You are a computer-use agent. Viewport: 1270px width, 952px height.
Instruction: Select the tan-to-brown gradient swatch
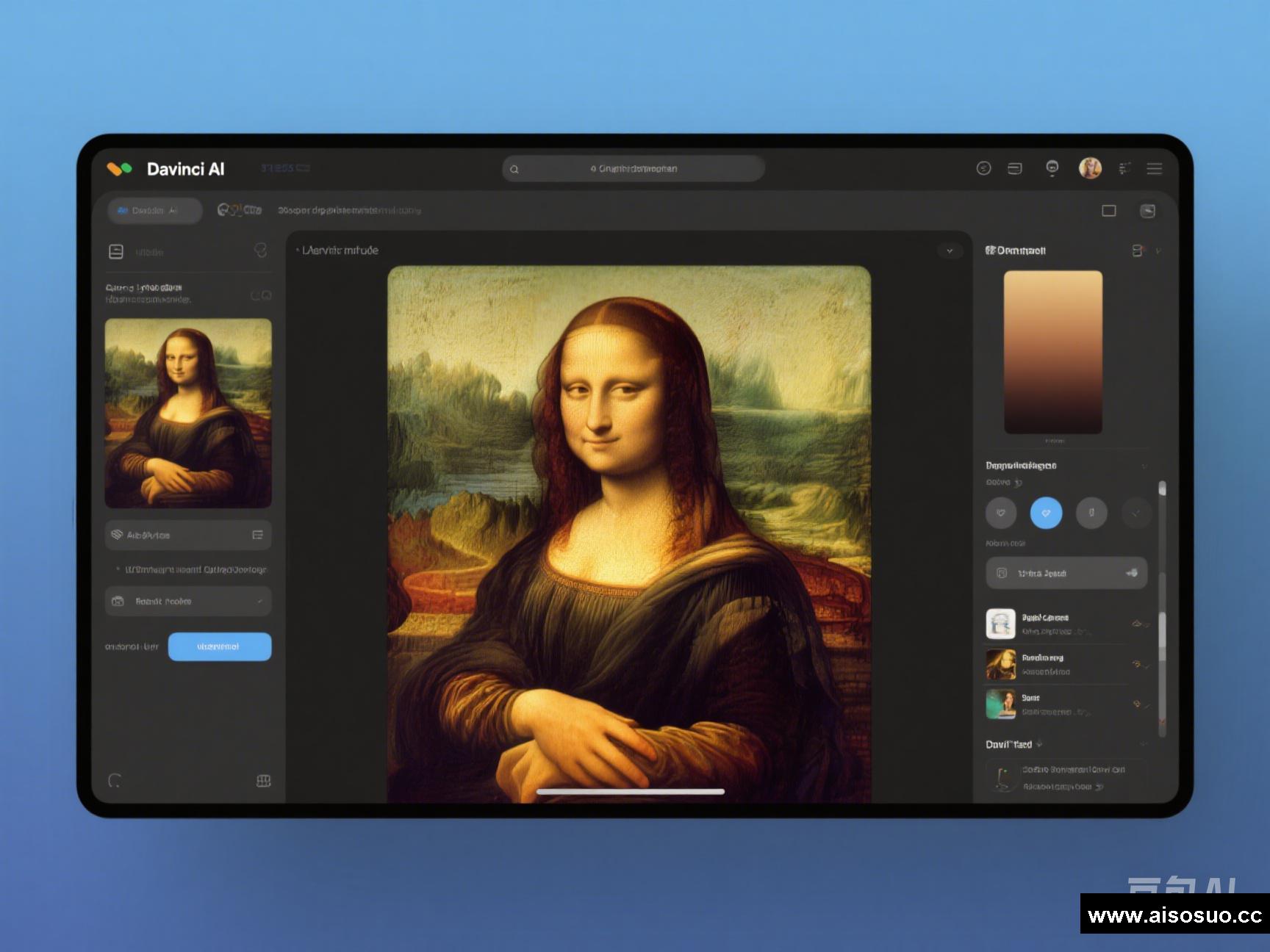pos(1053,352)
